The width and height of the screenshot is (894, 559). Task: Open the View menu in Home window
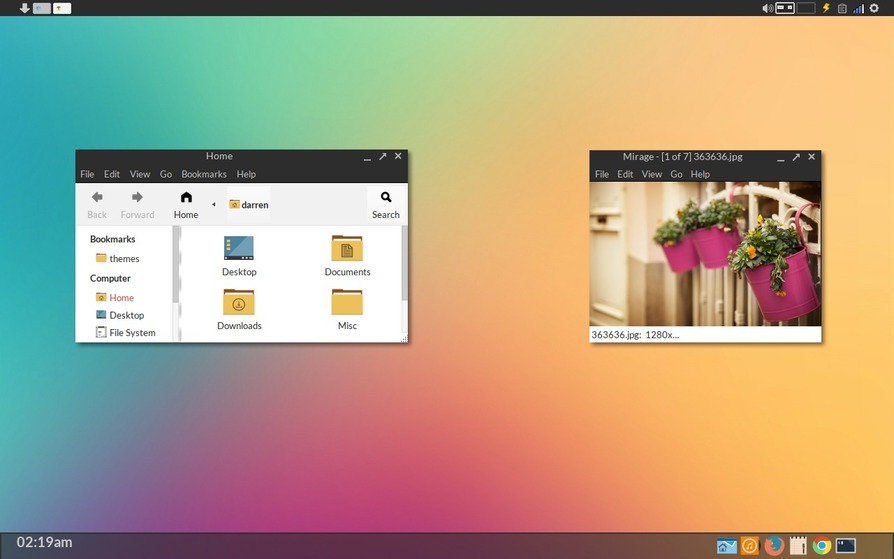click(x=140, y=174)
